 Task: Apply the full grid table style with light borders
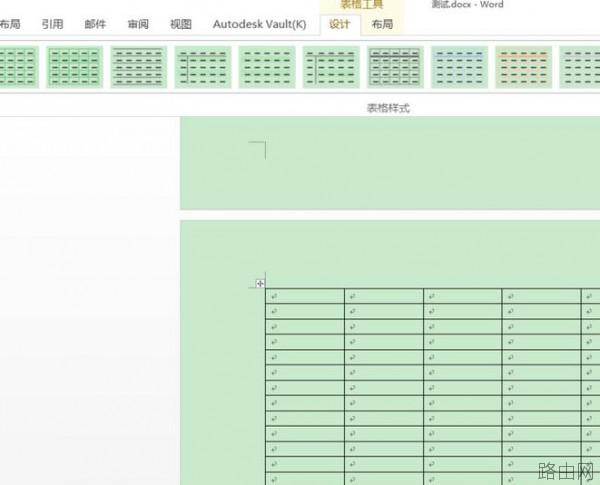click(75, 67)
